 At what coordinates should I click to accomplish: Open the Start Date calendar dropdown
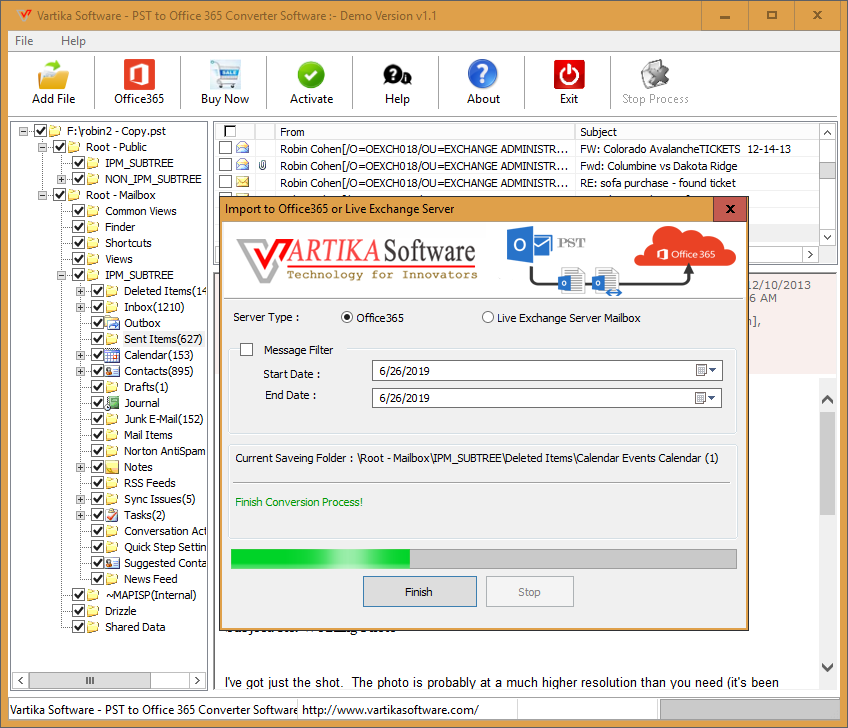(706, 370)
